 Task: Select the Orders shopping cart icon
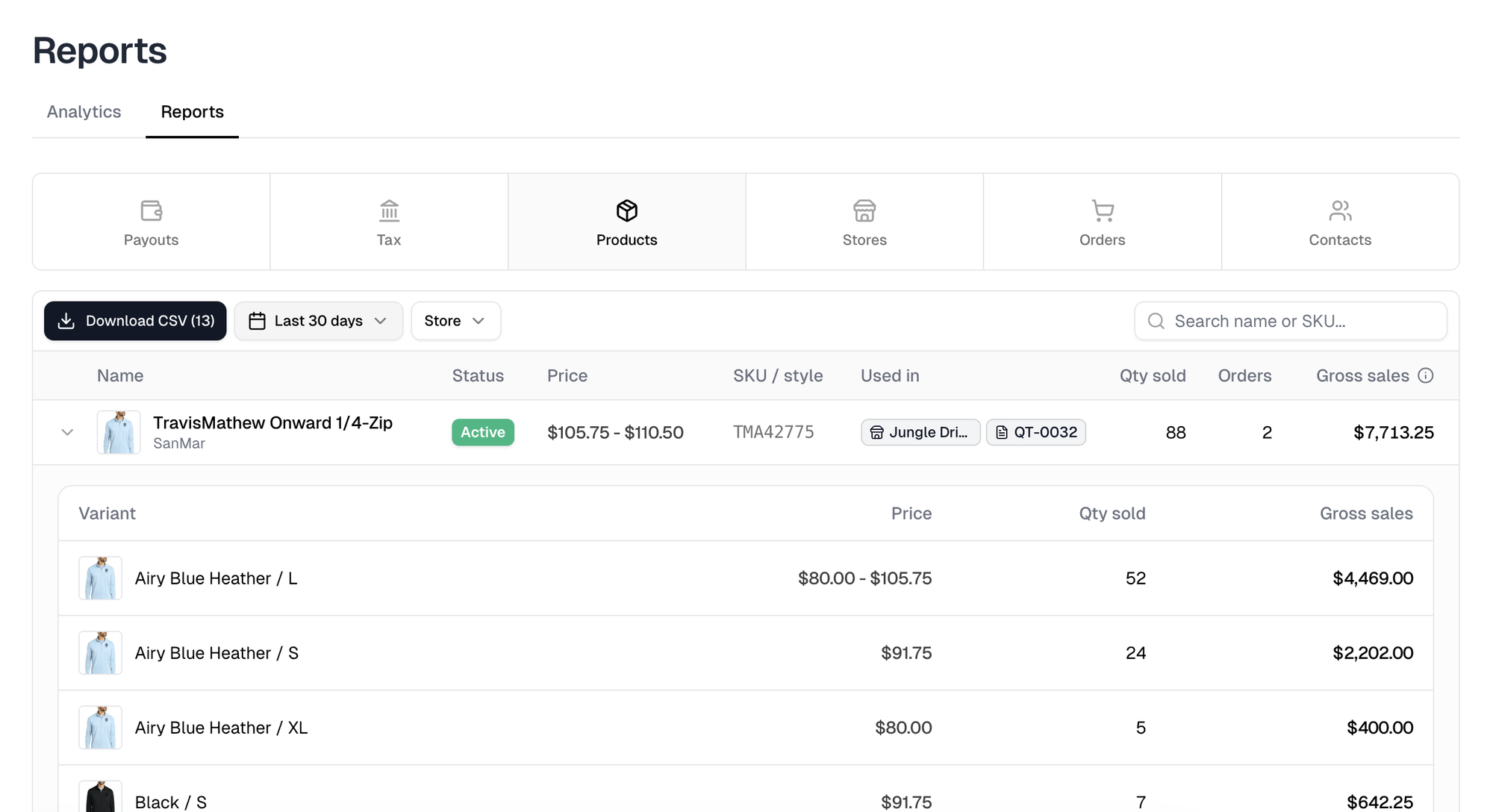[x=1103, y=210]
